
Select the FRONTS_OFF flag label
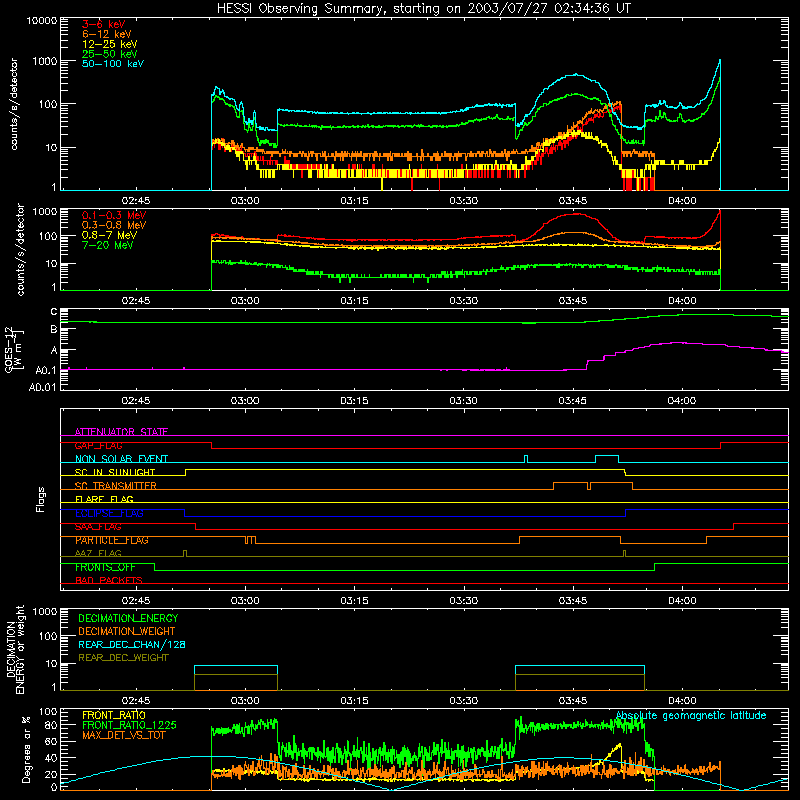(x=105, y=567)
